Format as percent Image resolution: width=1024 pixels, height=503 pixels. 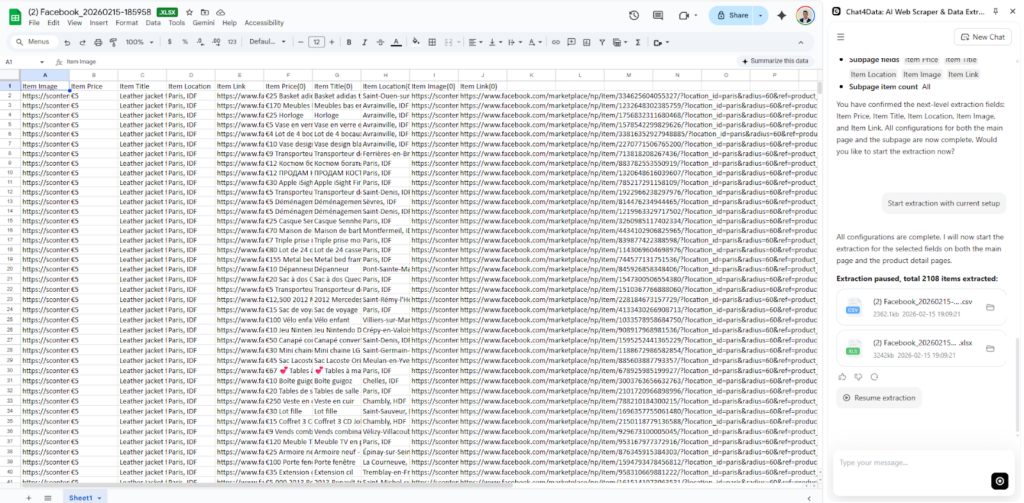click(x=185, y=42)
